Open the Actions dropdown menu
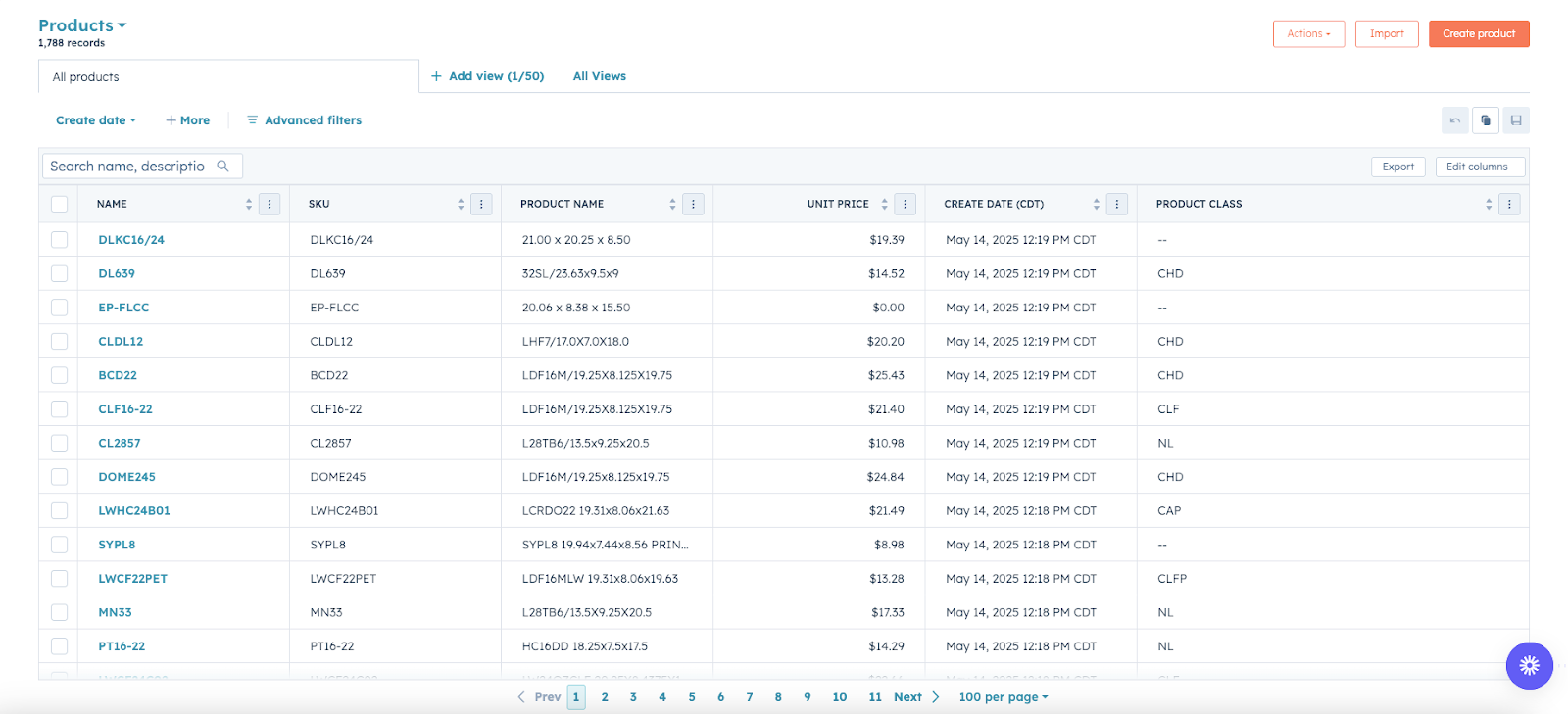The image size is (1568, 714). pos(1308,33)
